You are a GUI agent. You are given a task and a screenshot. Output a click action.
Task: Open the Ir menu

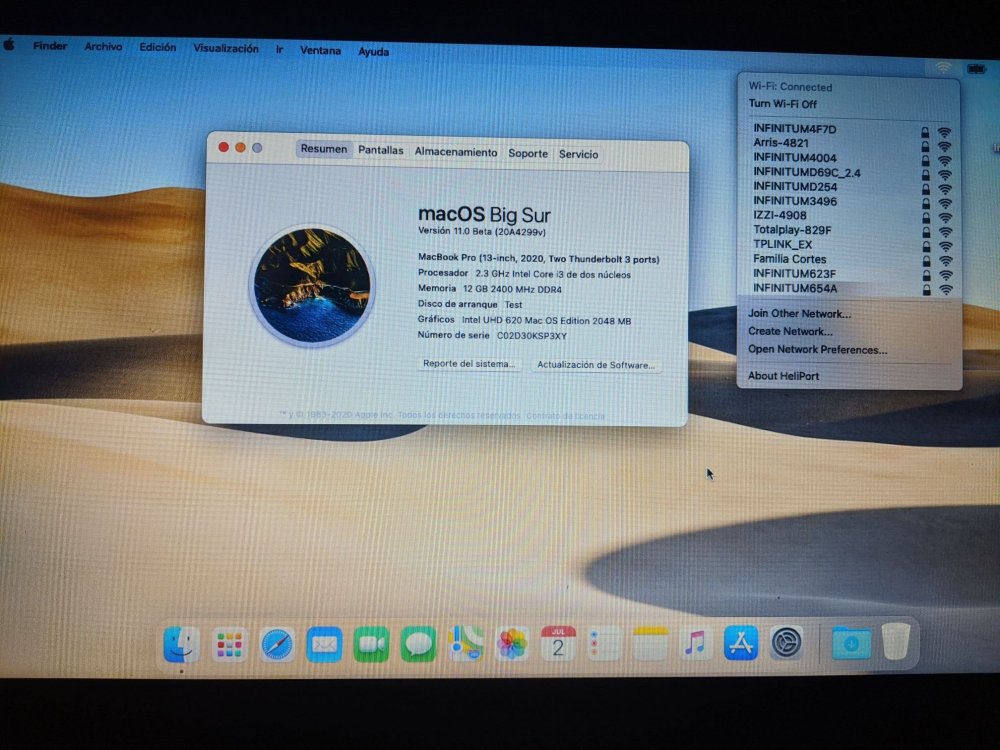point(279,49)
